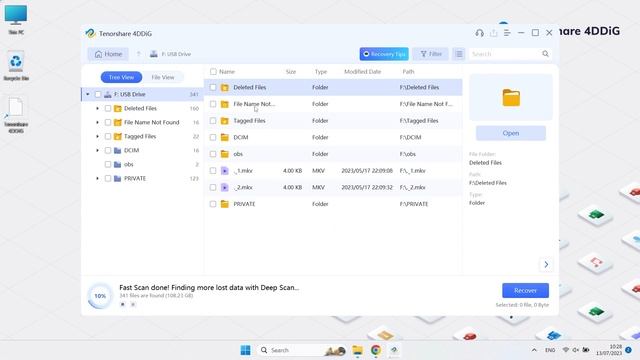Click Open in preview panel
Viewport: 640px width, 360px height.
point(511,133)
